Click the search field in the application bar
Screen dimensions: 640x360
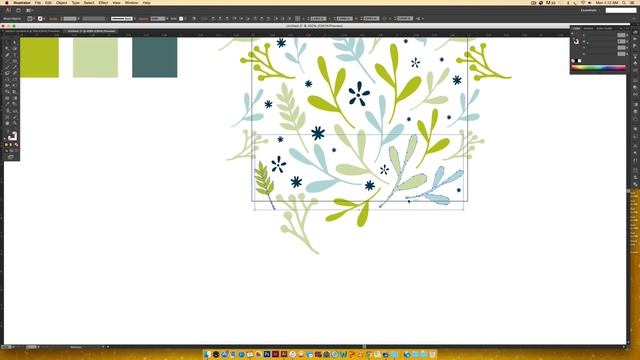click(620, 10)
